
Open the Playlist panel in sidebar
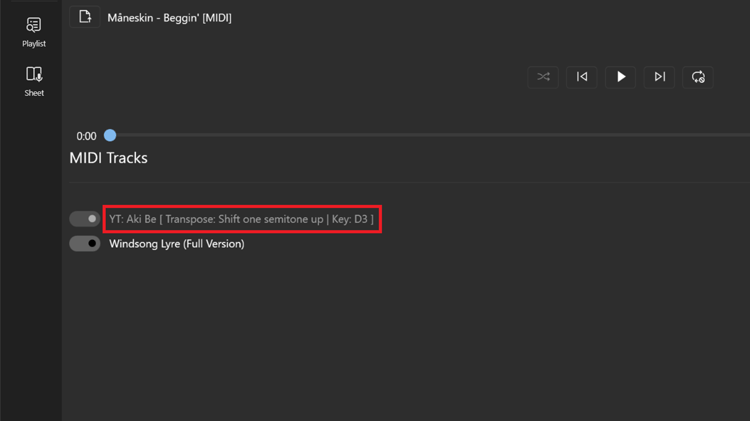(33, 32)
